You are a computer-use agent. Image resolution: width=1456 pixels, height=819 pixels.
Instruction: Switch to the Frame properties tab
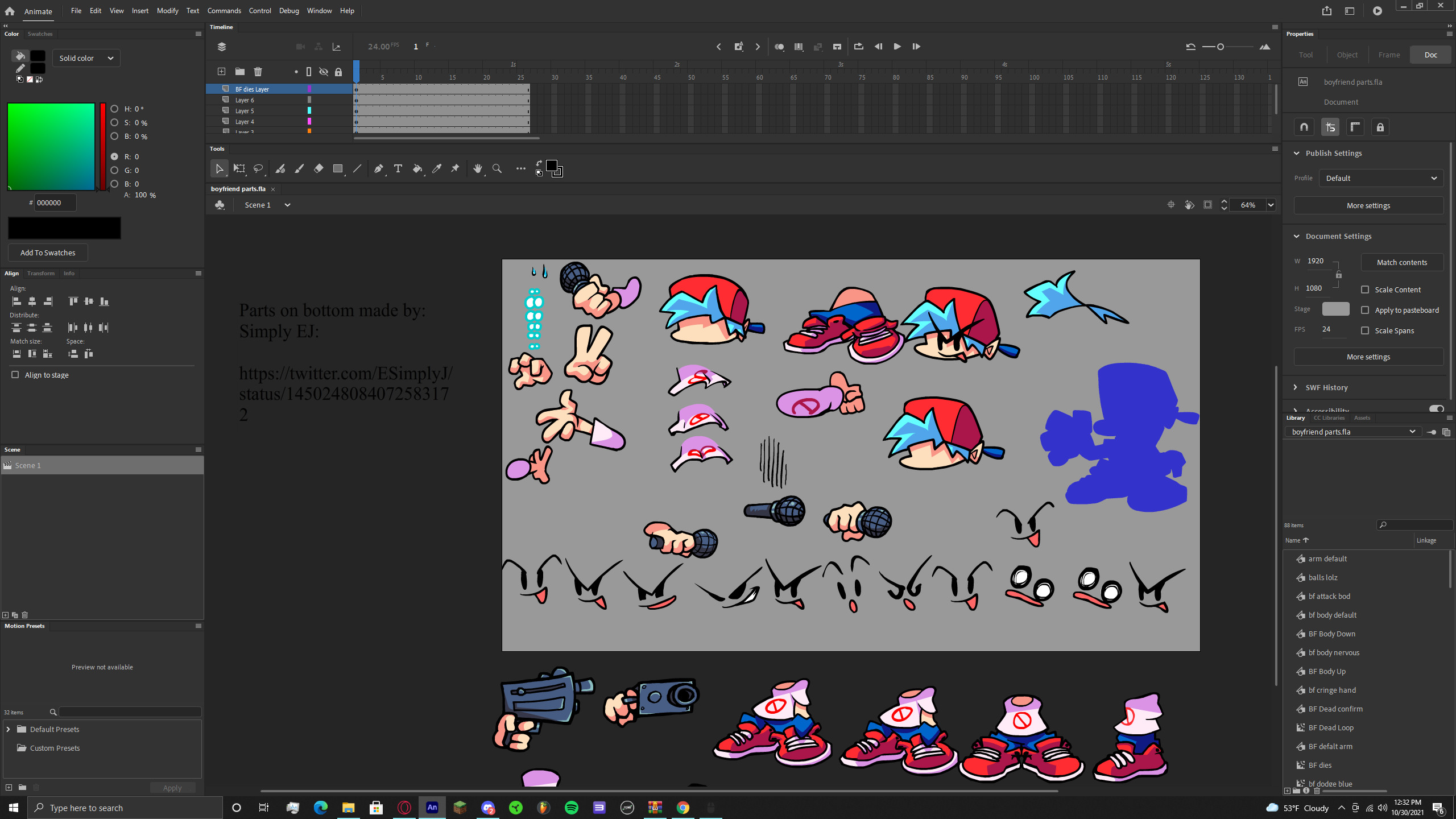(x=1389, y=55)
